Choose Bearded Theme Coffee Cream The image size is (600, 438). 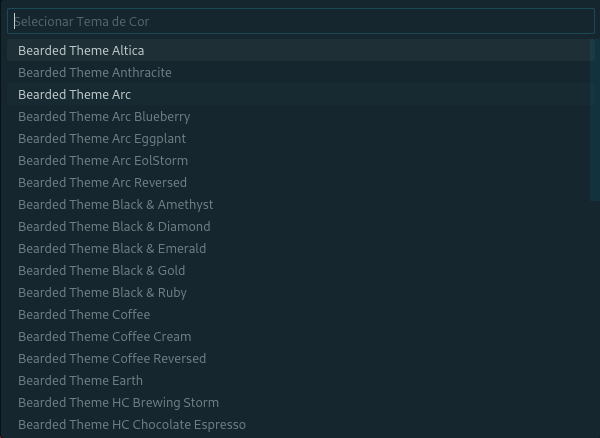click(104, 336)
